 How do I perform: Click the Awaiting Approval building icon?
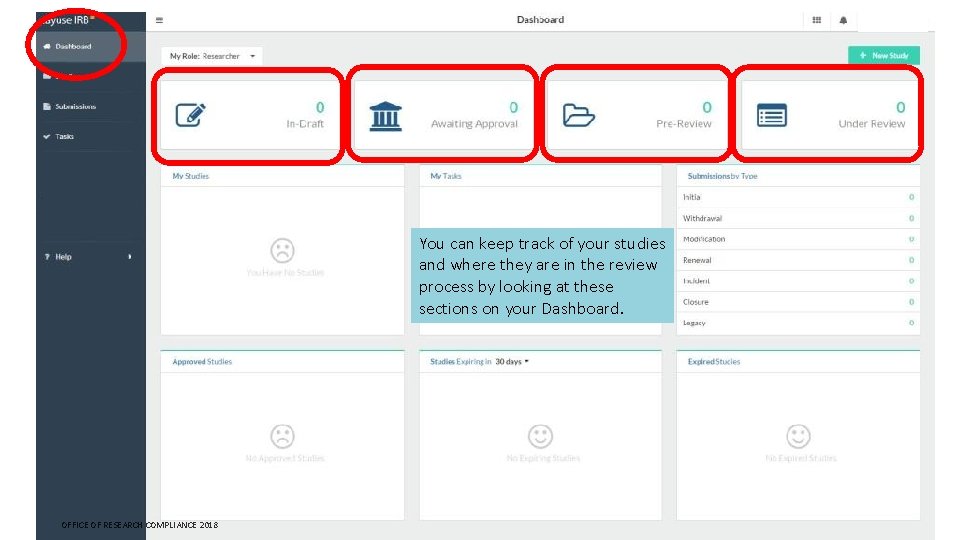[386, 116]
